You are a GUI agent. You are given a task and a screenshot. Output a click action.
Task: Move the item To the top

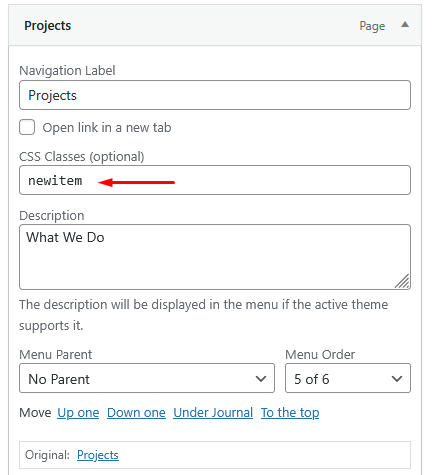(x=290, y=413)
